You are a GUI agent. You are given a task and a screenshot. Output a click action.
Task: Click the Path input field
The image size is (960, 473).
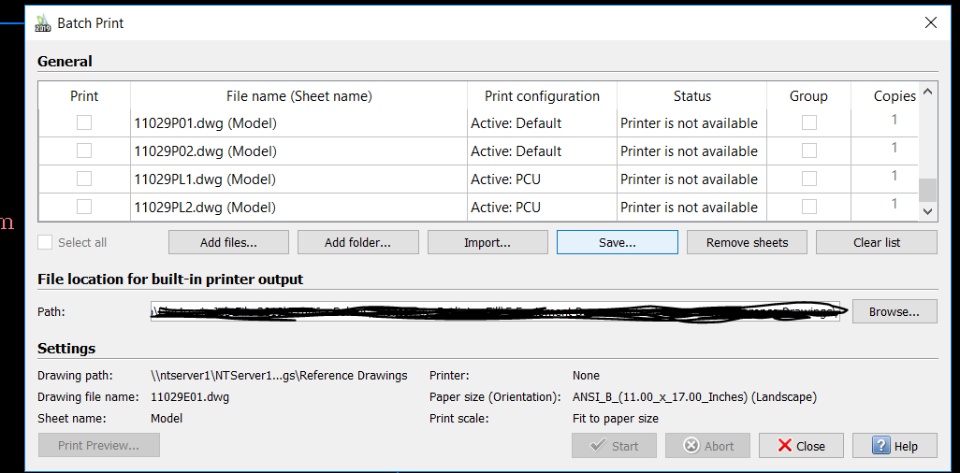coord(495,312)
